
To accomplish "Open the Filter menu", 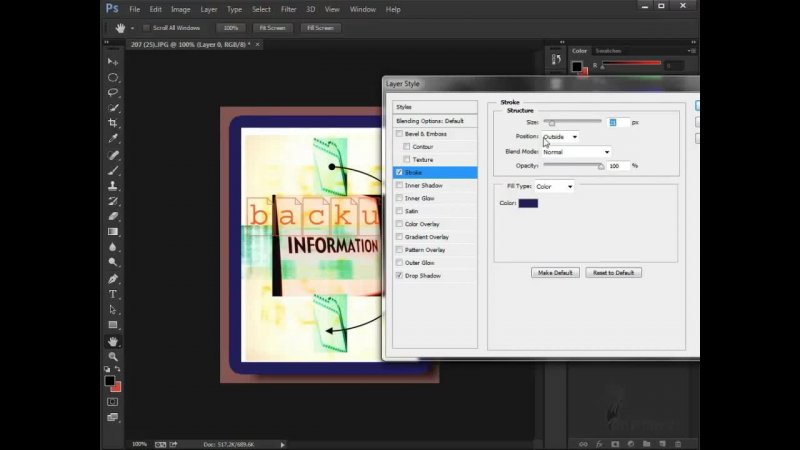I will (x=288, y=9).
